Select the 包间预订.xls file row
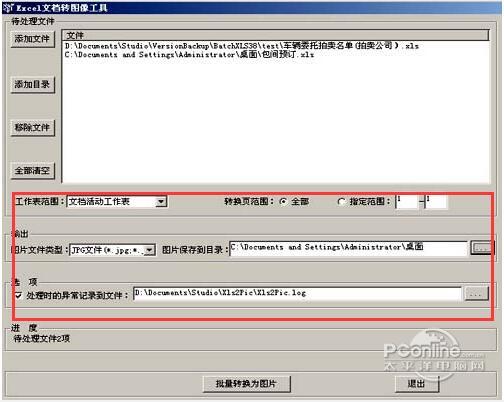 [x=189, y=54]
